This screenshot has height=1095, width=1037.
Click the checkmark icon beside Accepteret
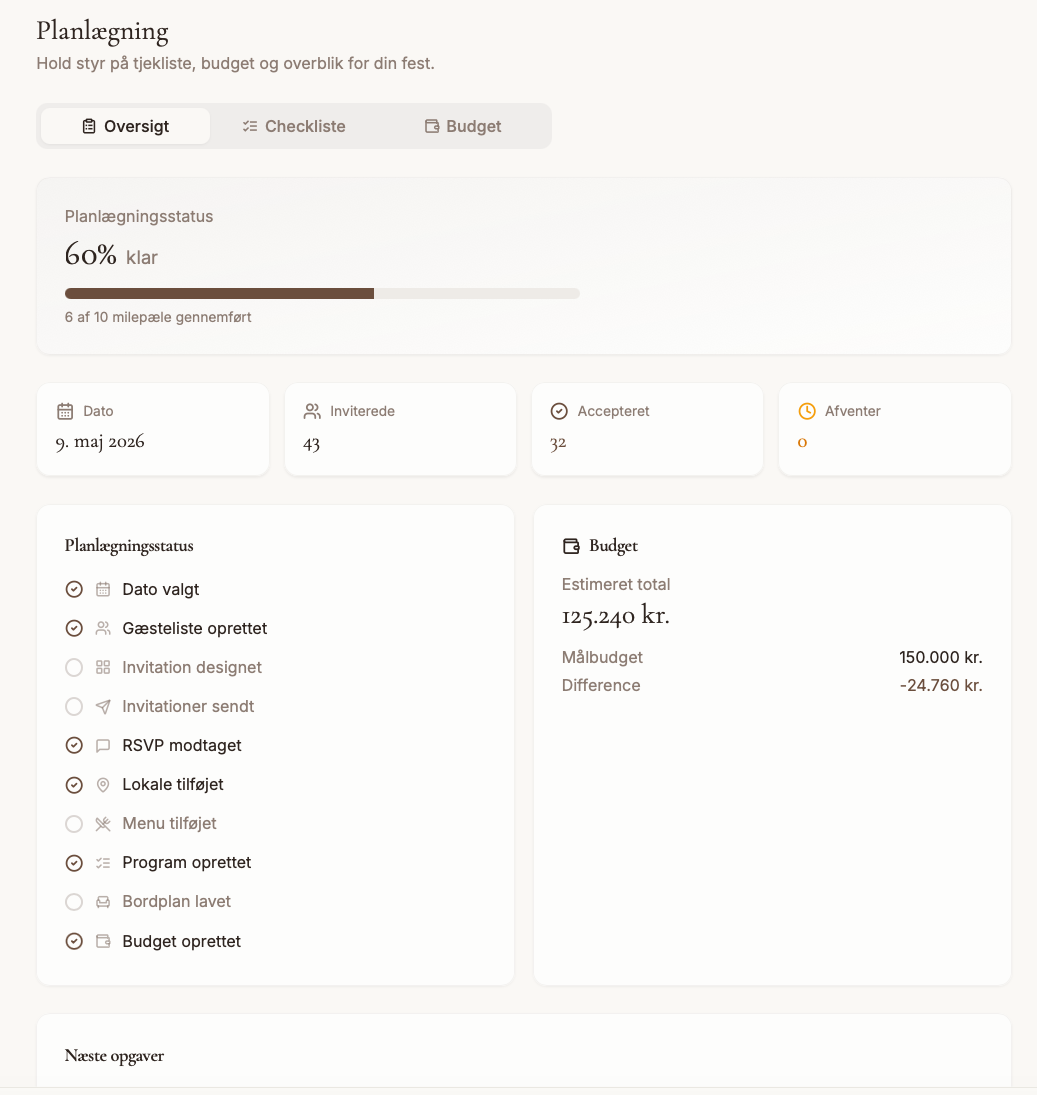click(559, 411)
